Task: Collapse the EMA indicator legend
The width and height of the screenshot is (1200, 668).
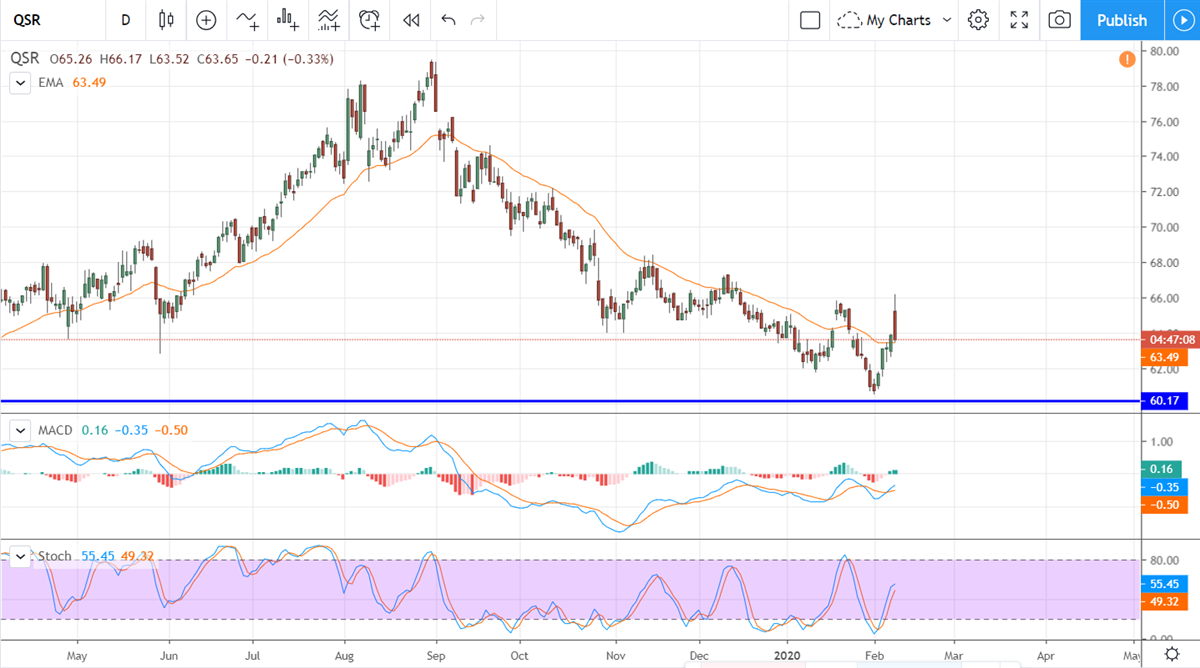Action: pyautogui.click(x=20, y=83)
